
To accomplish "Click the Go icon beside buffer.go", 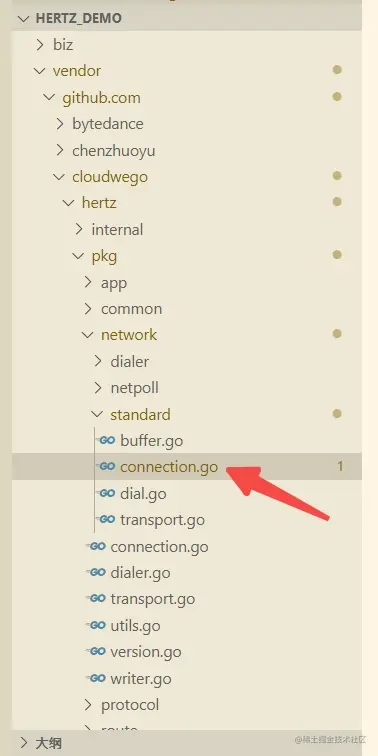I will coord(107,441).
